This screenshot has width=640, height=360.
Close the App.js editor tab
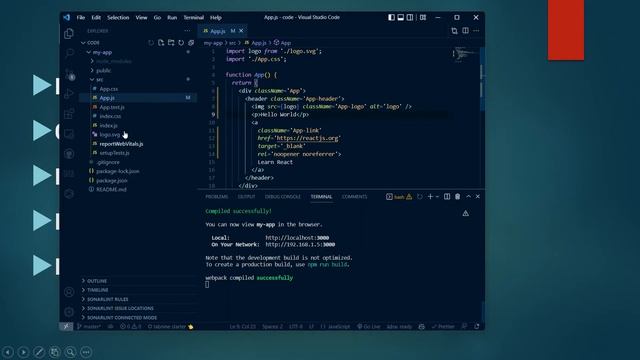(x=241, y=31)
